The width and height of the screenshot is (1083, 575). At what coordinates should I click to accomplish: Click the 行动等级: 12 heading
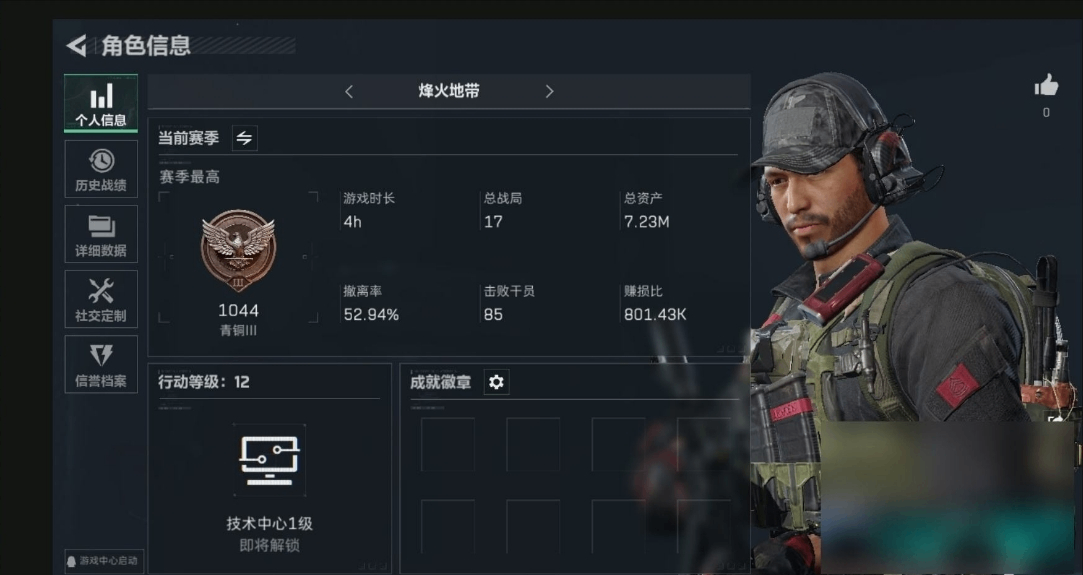[204, 382]
